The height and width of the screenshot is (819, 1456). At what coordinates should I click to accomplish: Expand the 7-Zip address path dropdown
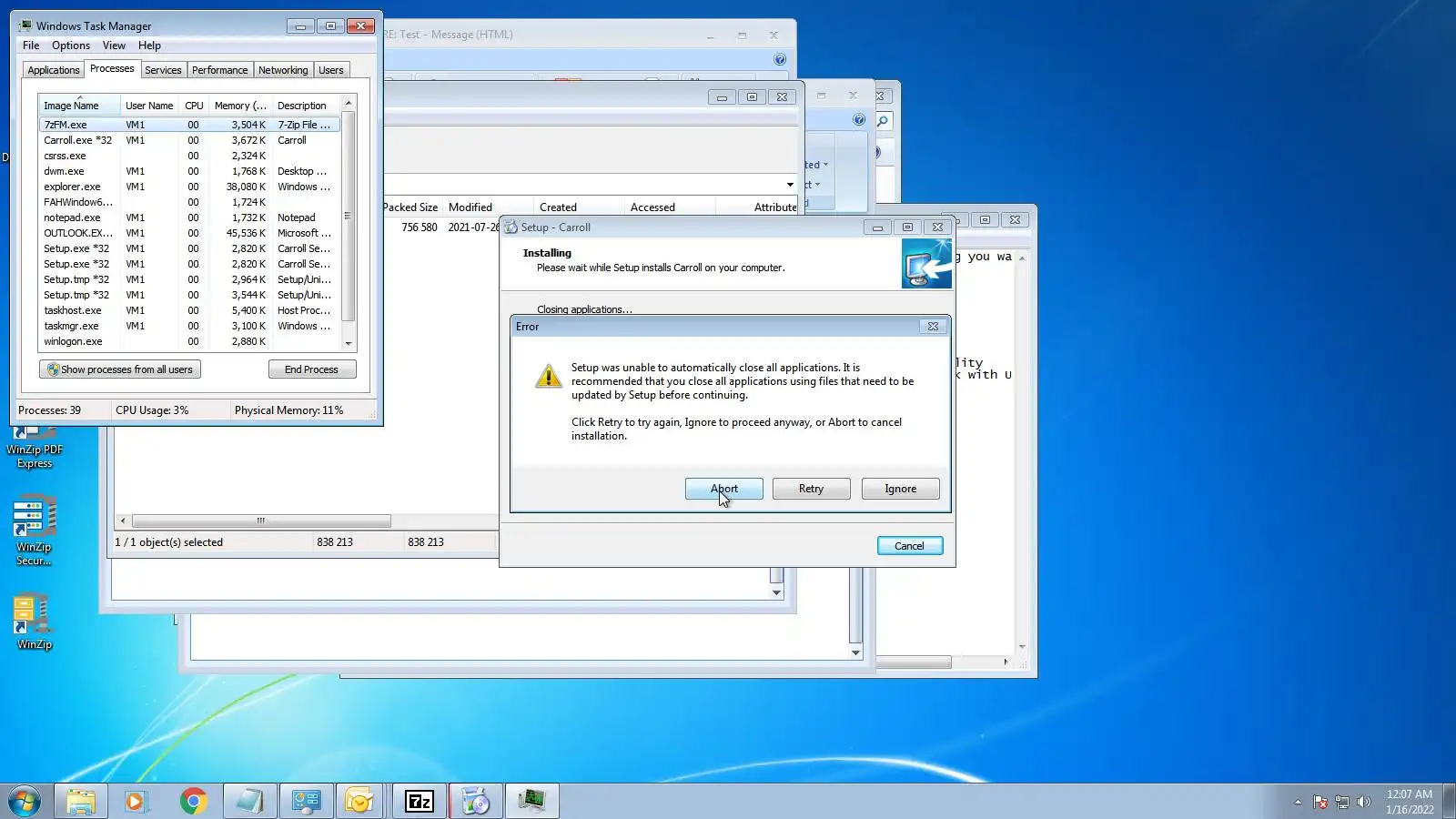(x=790, y=185)
